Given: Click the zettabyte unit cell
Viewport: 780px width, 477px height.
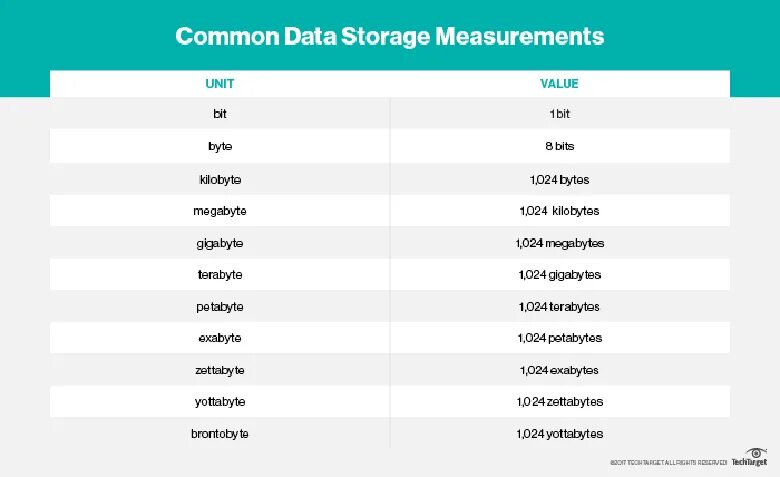Looking at the screenshot, I should coord(220,370).
